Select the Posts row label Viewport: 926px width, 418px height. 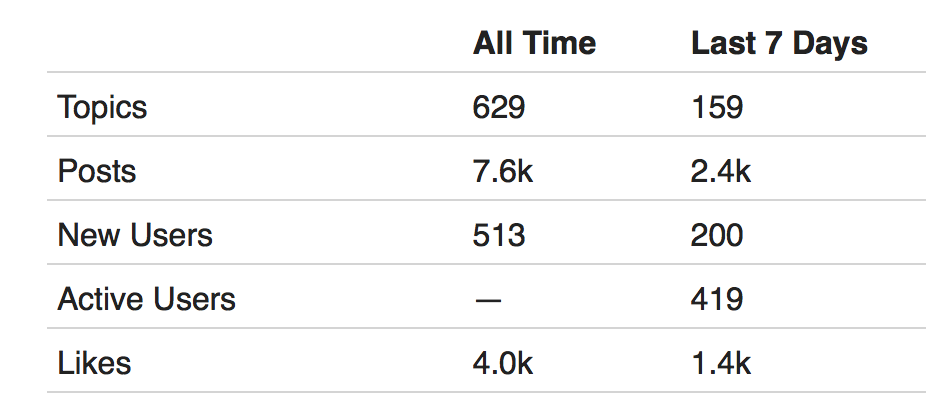pyautogui.click(x=97, y=171)
